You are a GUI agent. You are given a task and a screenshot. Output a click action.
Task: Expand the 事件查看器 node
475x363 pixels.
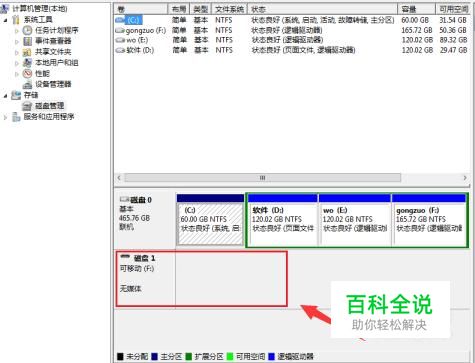coord(16,41)
